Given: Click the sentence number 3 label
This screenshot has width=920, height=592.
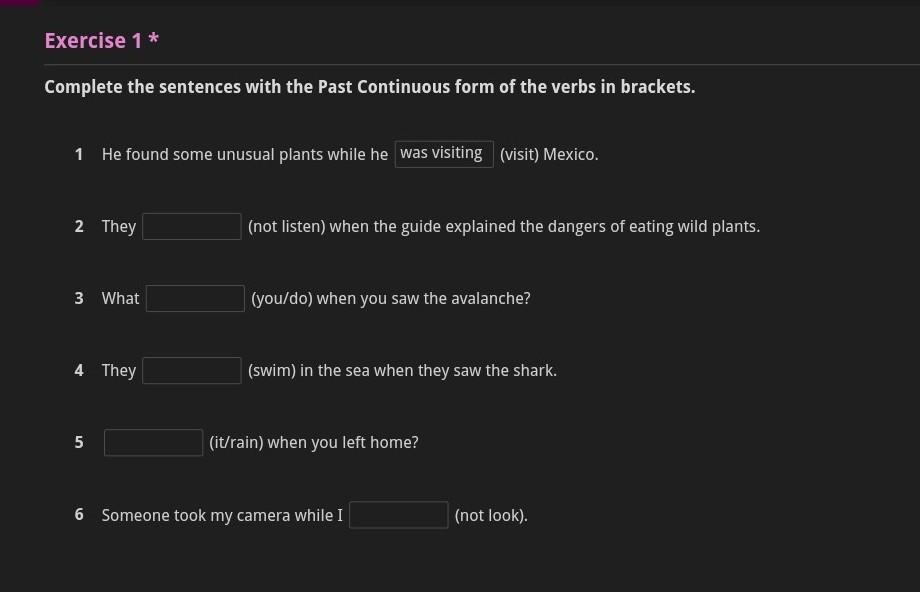Looking at the screenshot, I should [x=79, y=299].
